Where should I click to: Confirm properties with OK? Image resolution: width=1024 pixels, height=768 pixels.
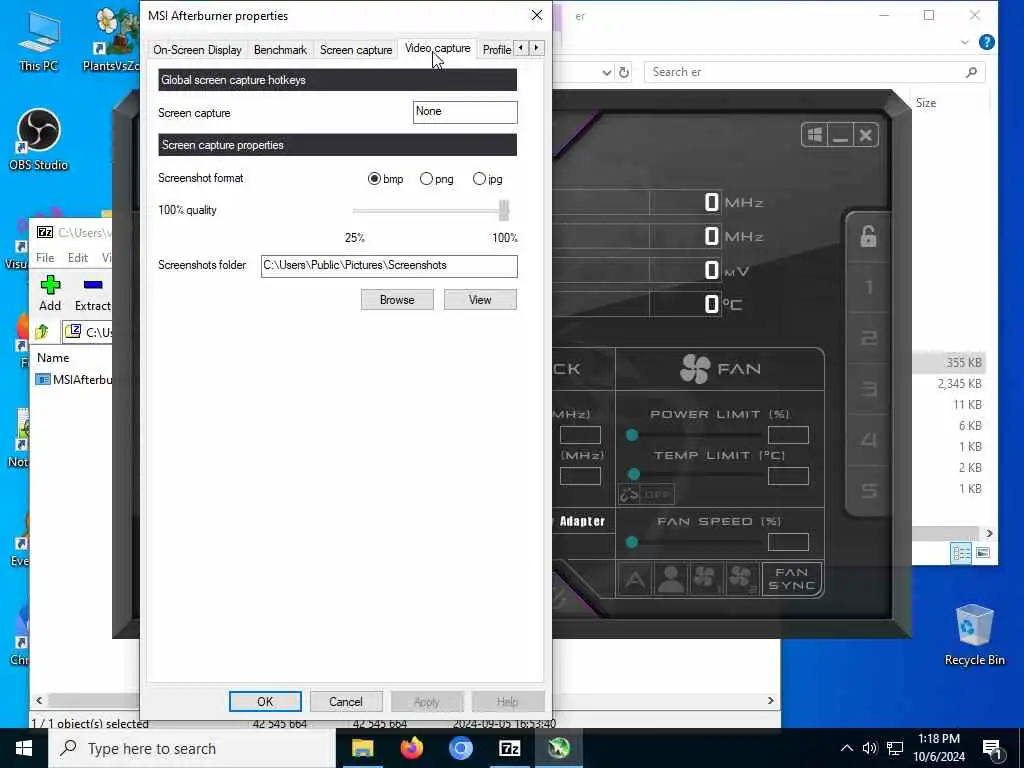click(265, 701)
